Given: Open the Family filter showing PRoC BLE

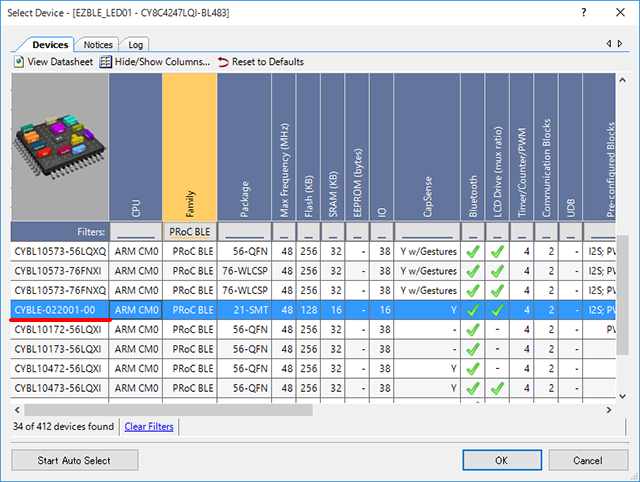Looking at the screenshot, I should pyautogui.click(x=190, y=232).
